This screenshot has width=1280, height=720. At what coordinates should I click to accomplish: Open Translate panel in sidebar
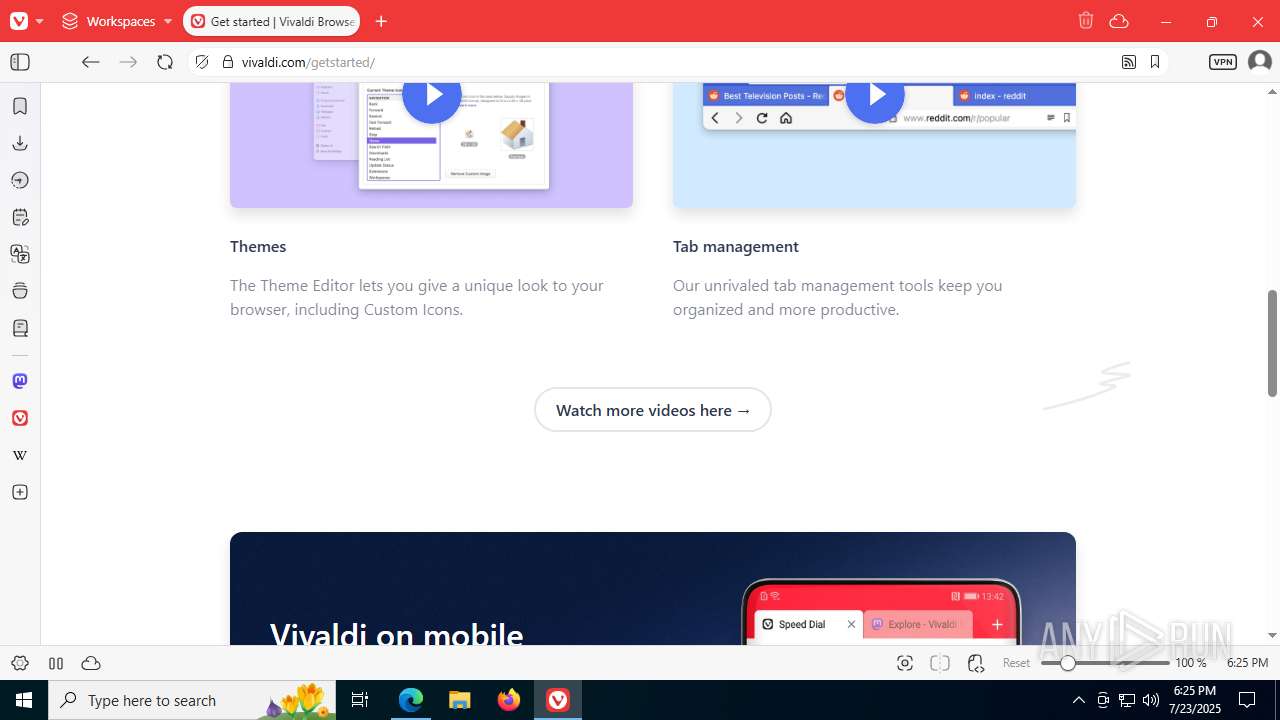(x=20, y=254)
